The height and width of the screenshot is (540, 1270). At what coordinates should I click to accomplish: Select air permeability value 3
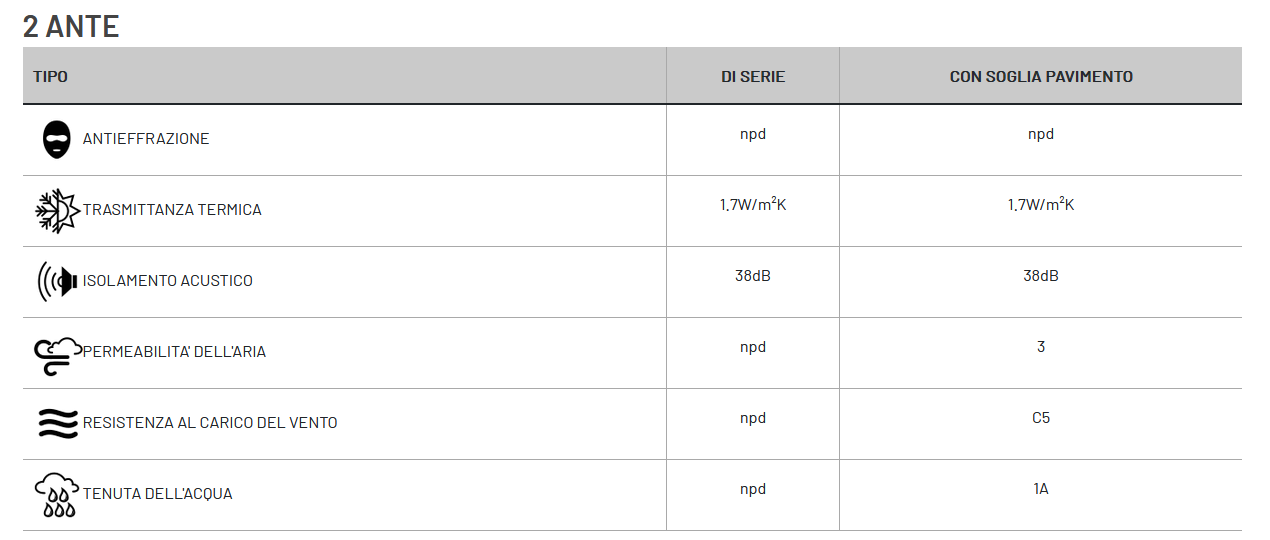click(x=1041, y=347)
